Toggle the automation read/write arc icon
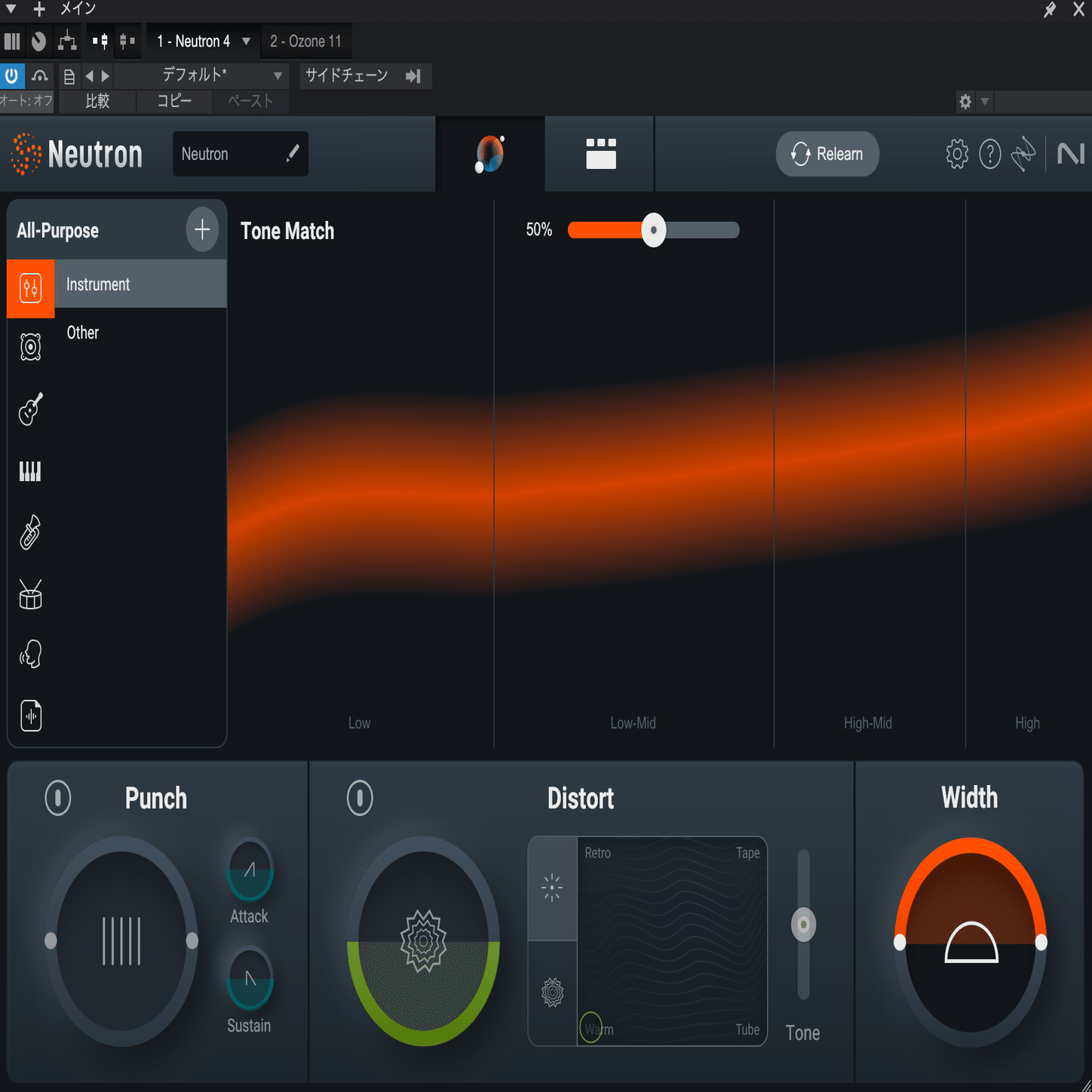 [x=40, y=75]
